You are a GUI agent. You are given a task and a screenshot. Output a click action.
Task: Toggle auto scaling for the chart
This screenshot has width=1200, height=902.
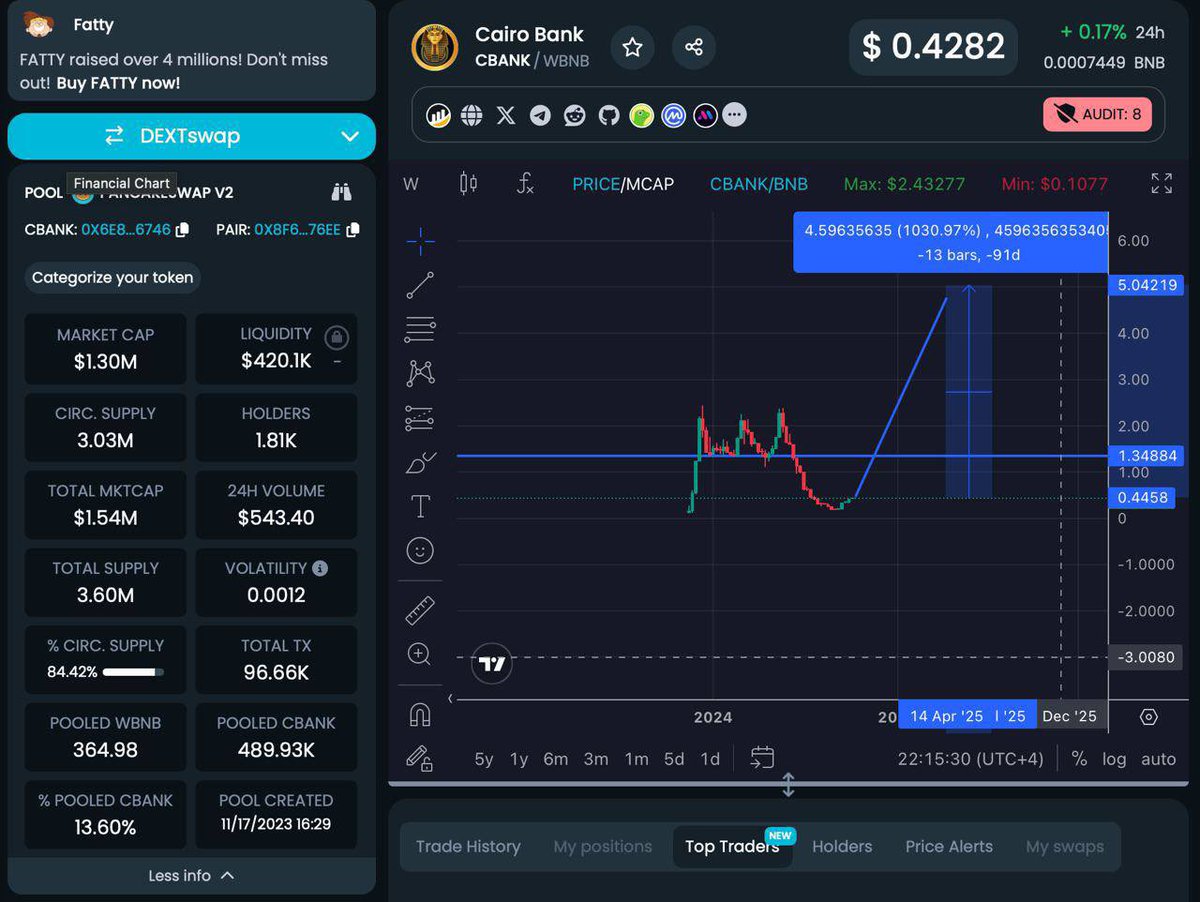coord(1158,759)
